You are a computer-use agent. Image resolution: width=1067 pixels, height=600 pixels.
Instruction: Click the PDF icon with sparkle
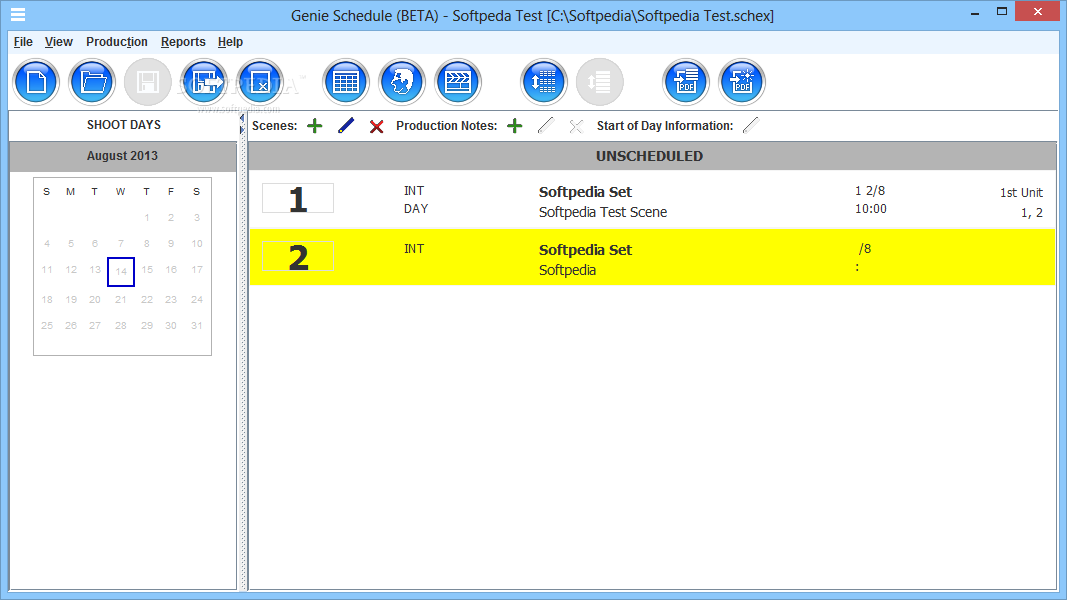742,82
